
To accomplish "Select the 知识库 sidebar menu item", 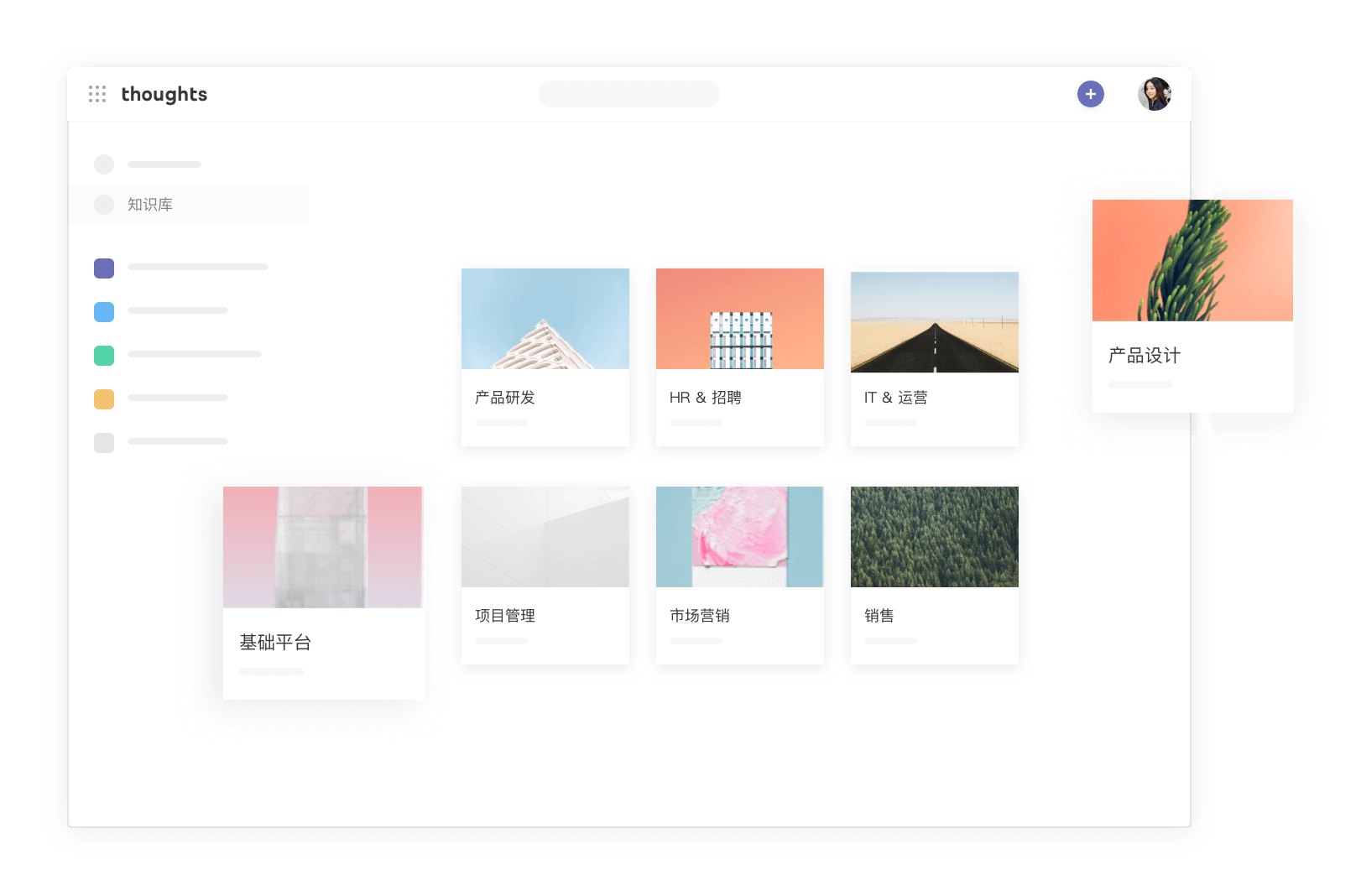I will [150, 205].
